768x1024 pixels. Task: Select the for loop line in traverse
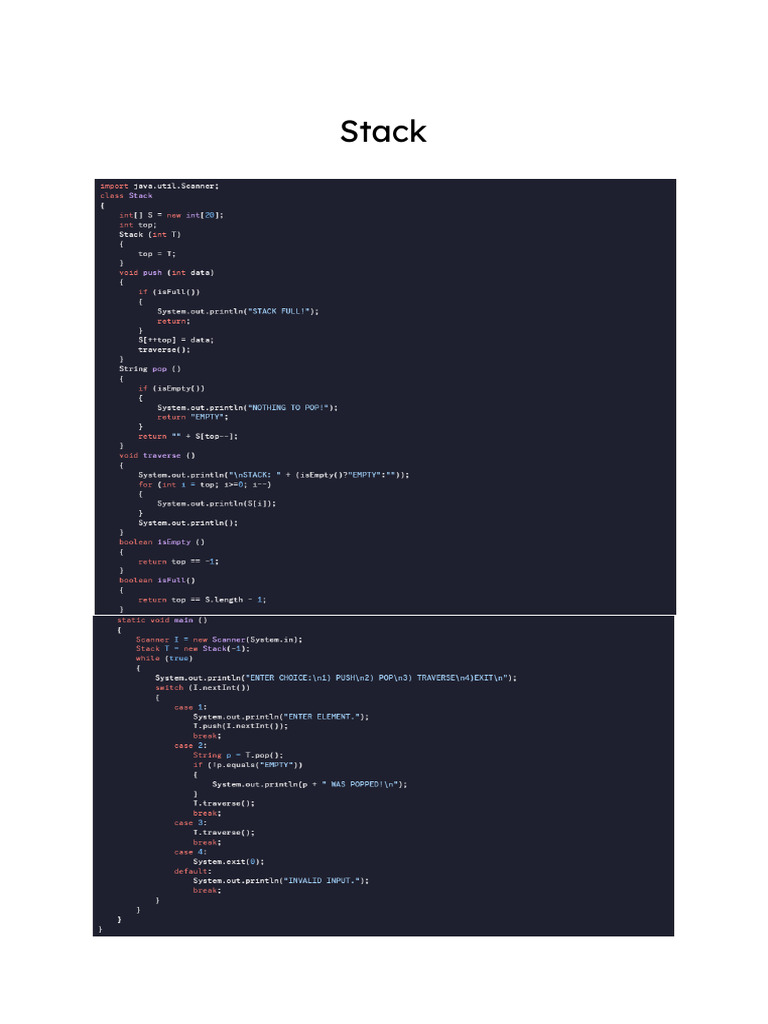click(x=204, y=485)
